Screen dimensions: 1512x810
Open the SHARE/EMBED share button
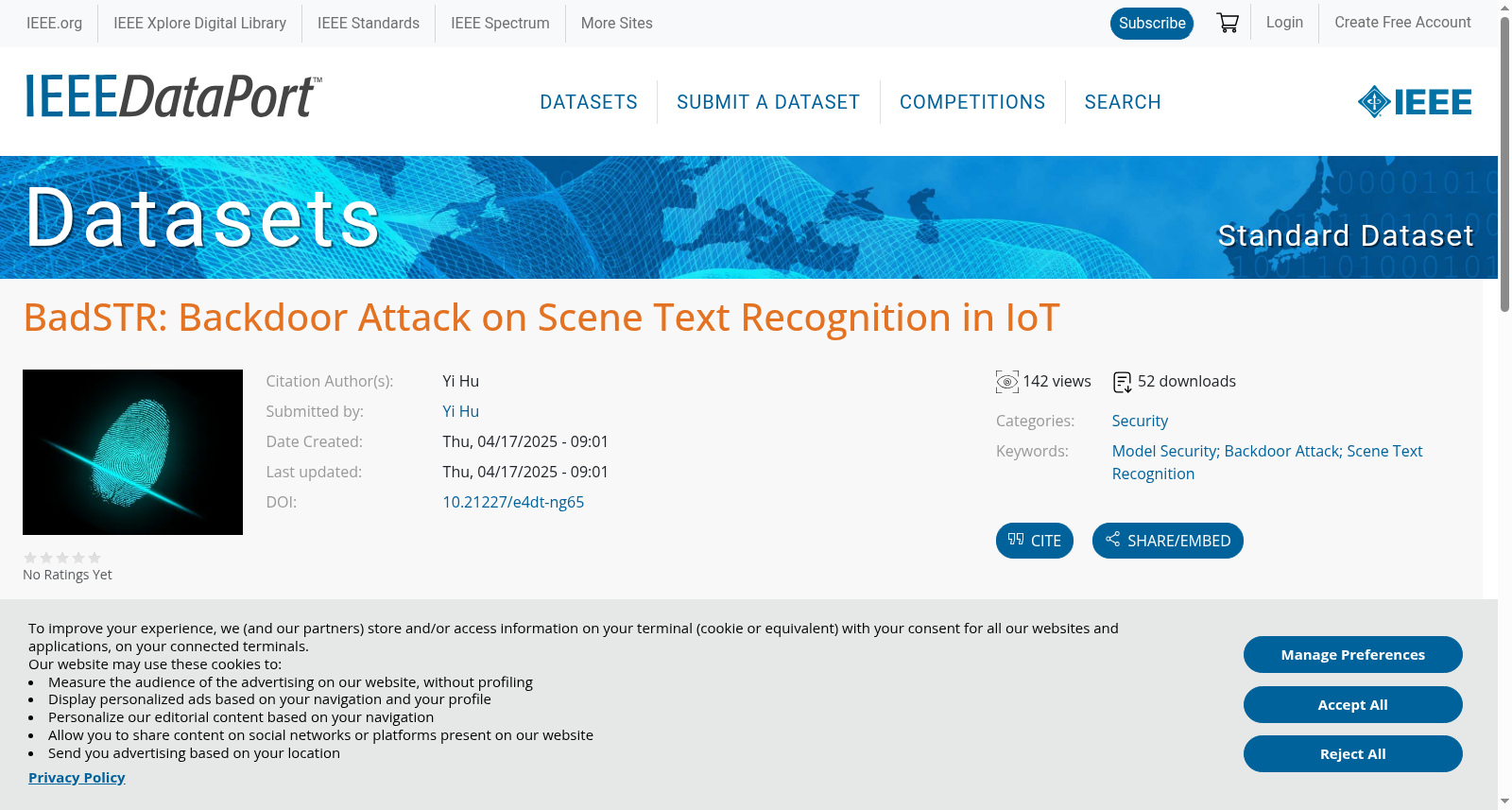[1168, 541]
